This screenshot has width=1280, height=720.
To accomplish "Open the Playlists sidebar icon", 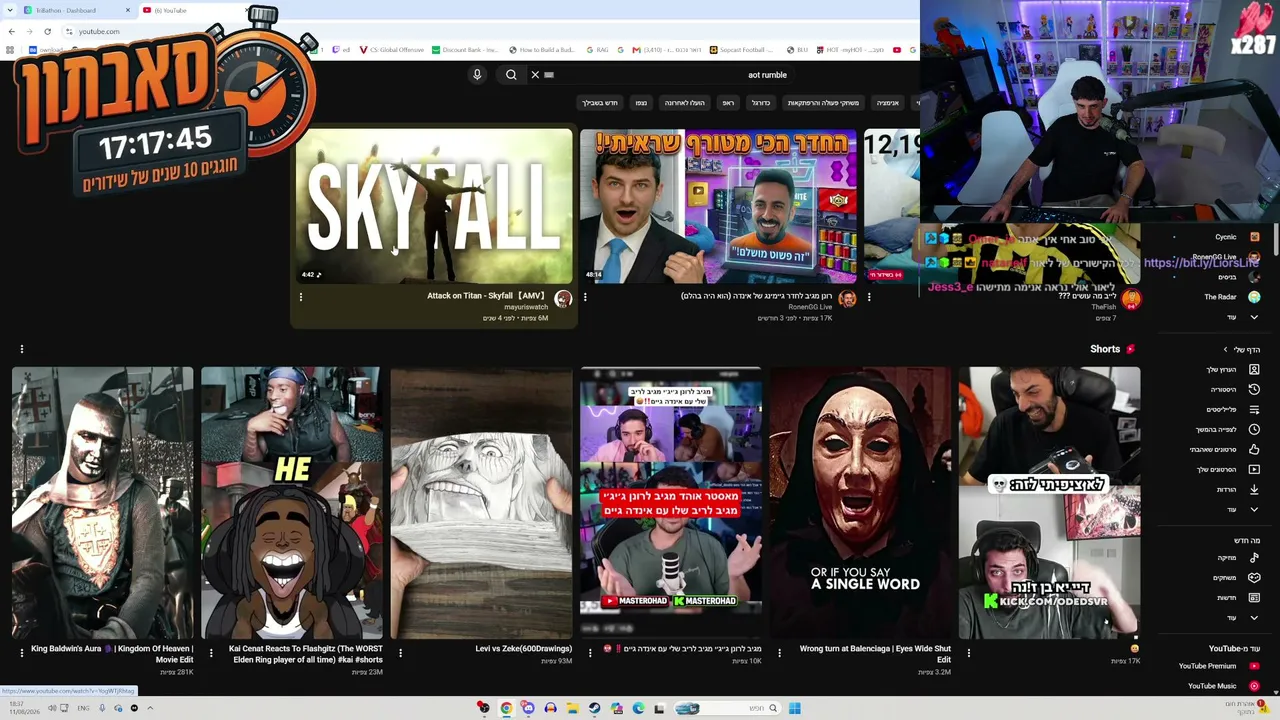I will pos(1254,409).
